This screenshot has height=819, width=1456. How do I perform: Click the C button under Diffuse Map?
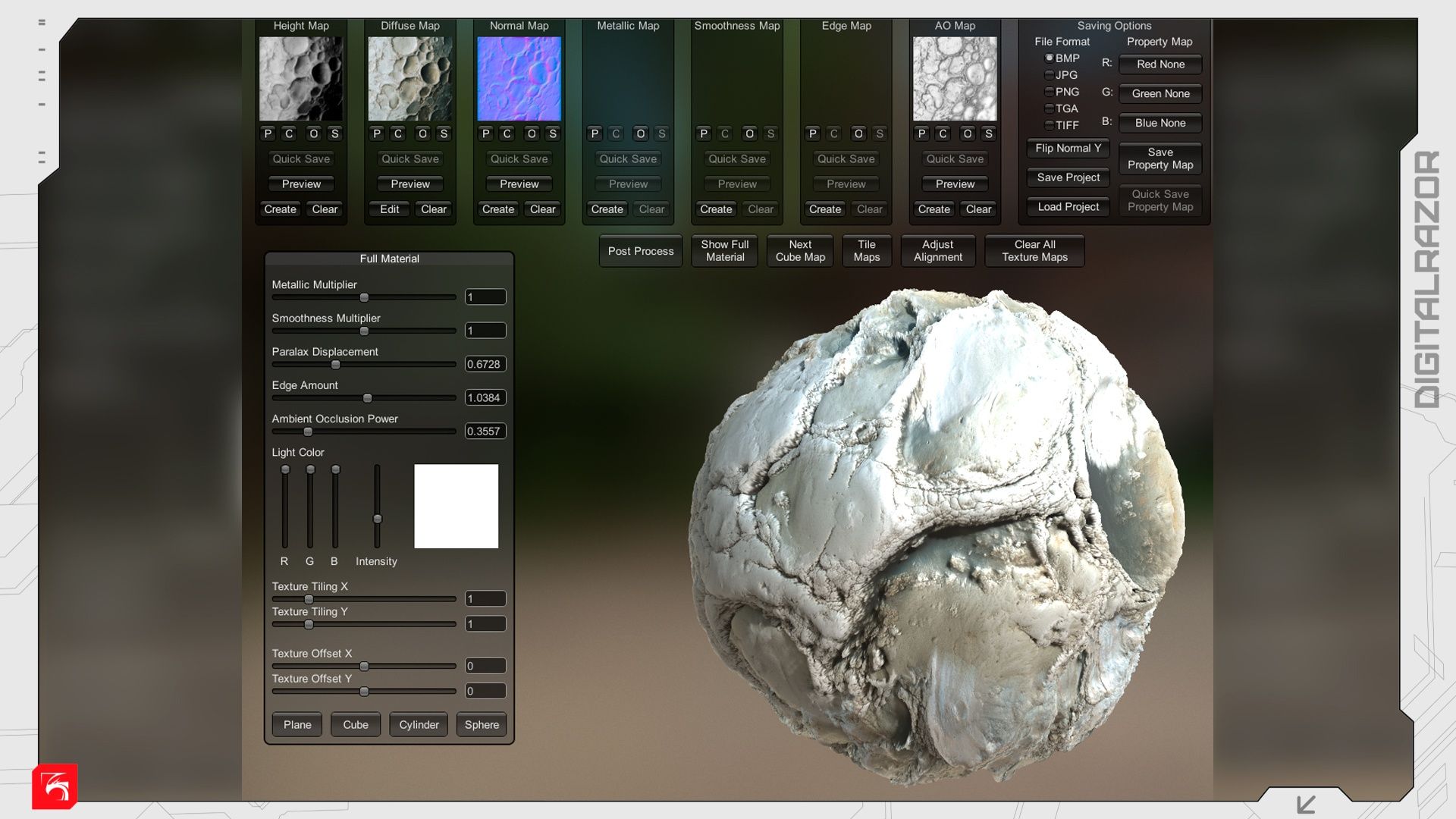point(398,133)
